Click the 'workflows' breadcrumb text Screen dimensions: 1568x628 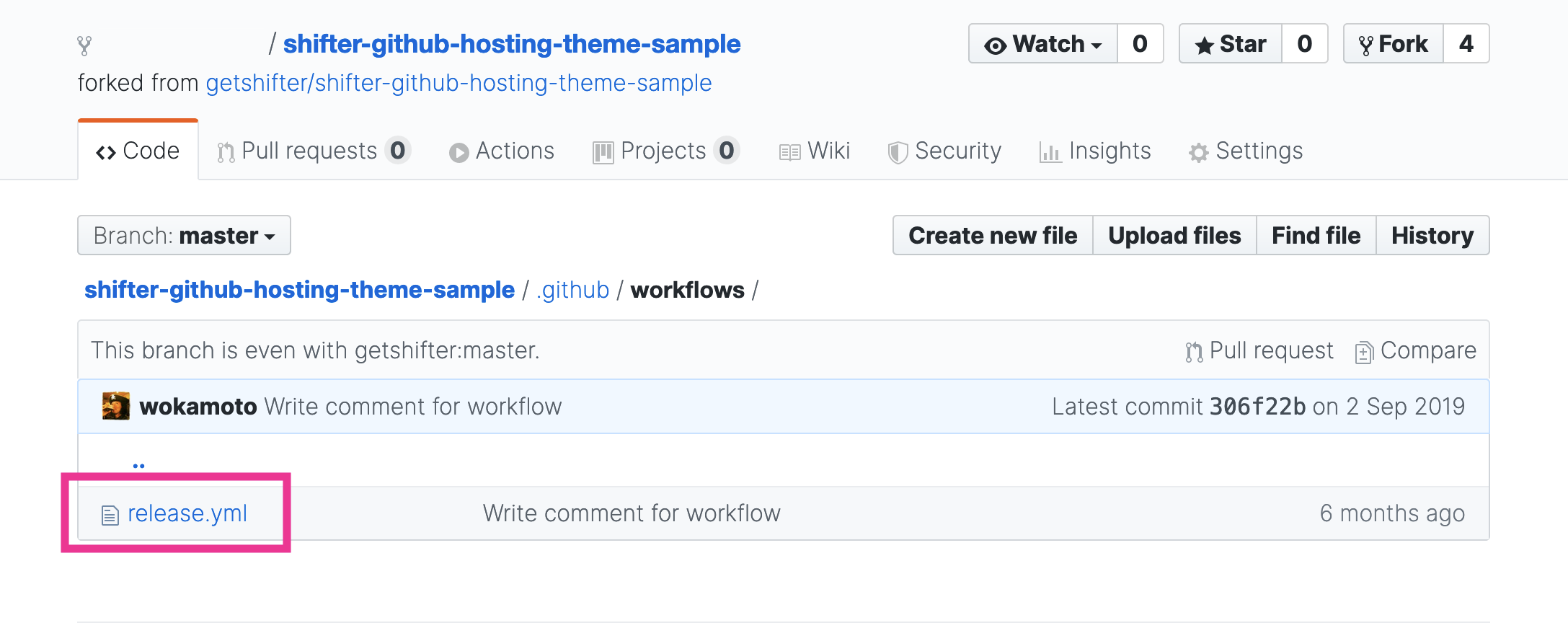688,290
